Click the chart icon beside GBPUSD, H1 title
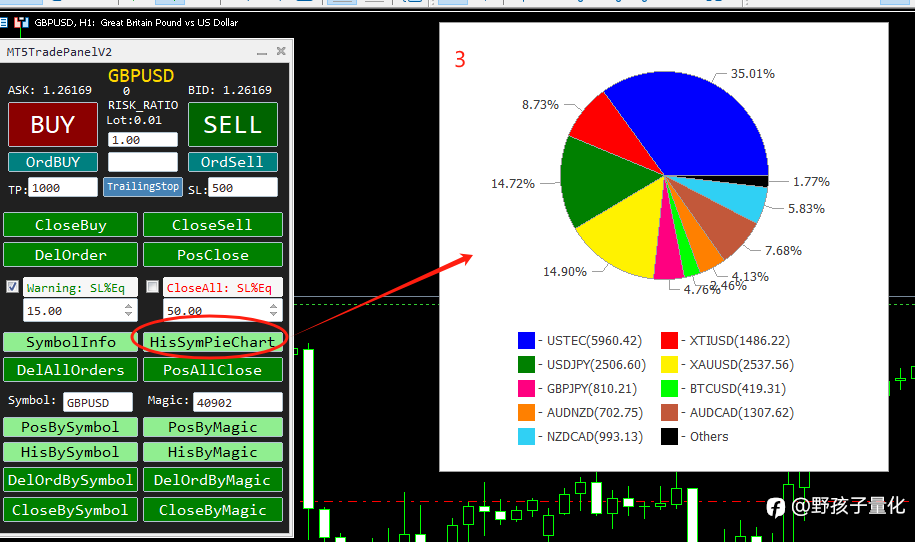This screenshot has height=542, width=915. [22, 23]
